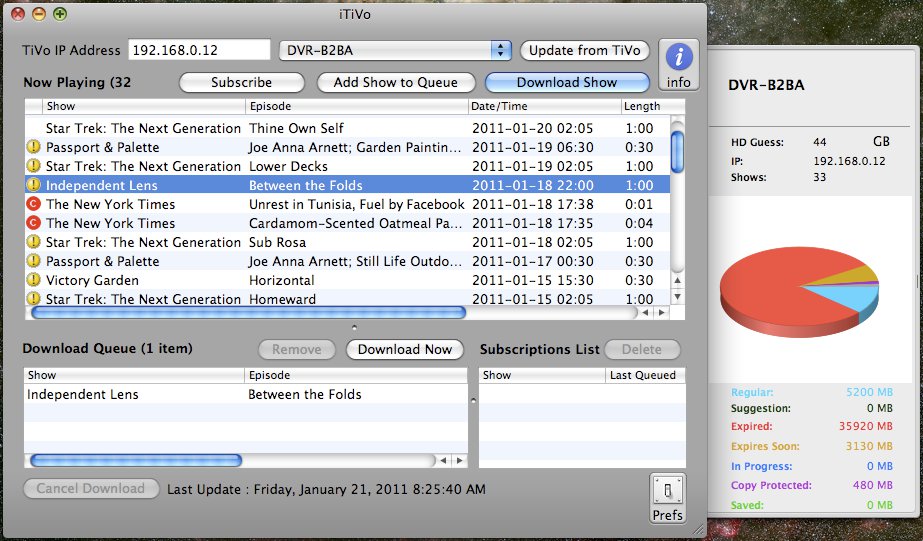Viewport: 923px width, 541px height.
Task: Click the TiVo IP Address field
Action: (199, 50)
